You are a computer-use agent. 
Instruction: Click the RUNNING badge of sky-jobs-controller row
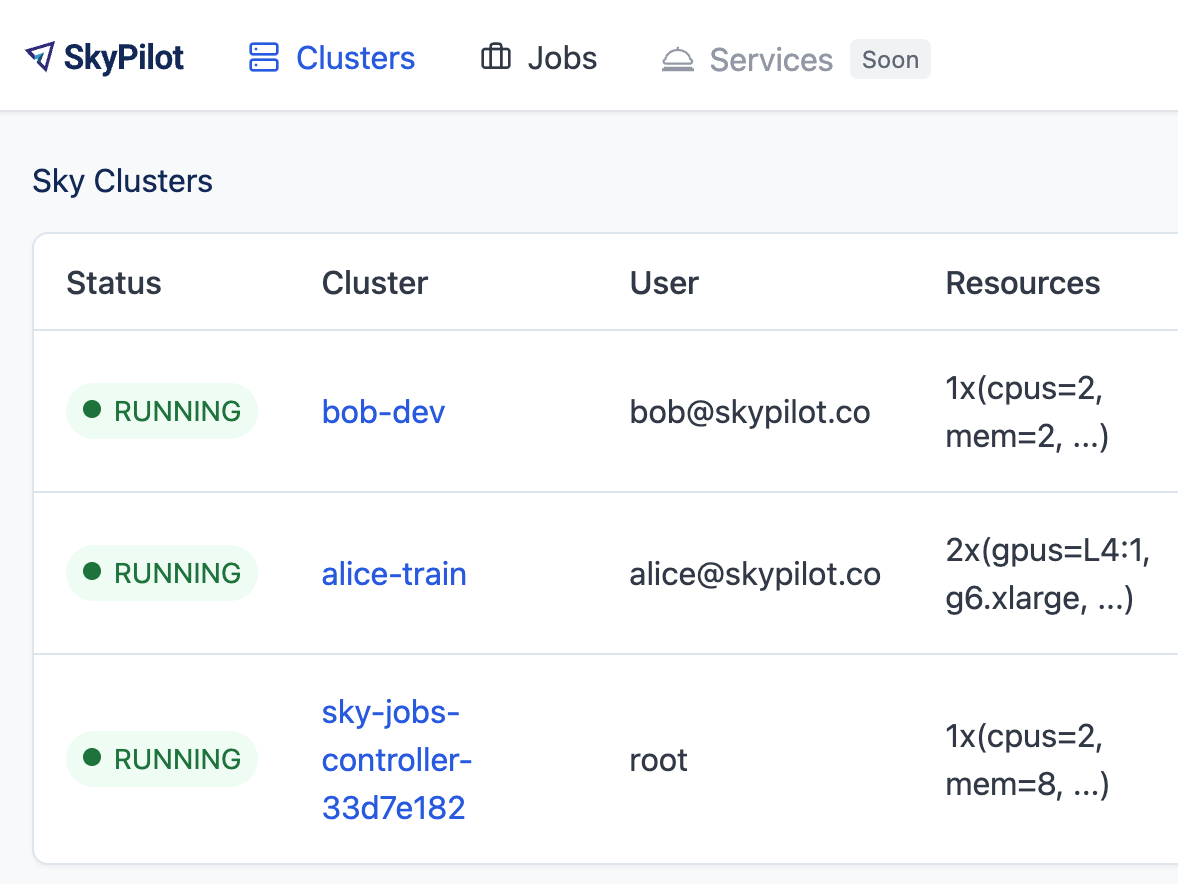pyautogui.click(x=162, y=759)
